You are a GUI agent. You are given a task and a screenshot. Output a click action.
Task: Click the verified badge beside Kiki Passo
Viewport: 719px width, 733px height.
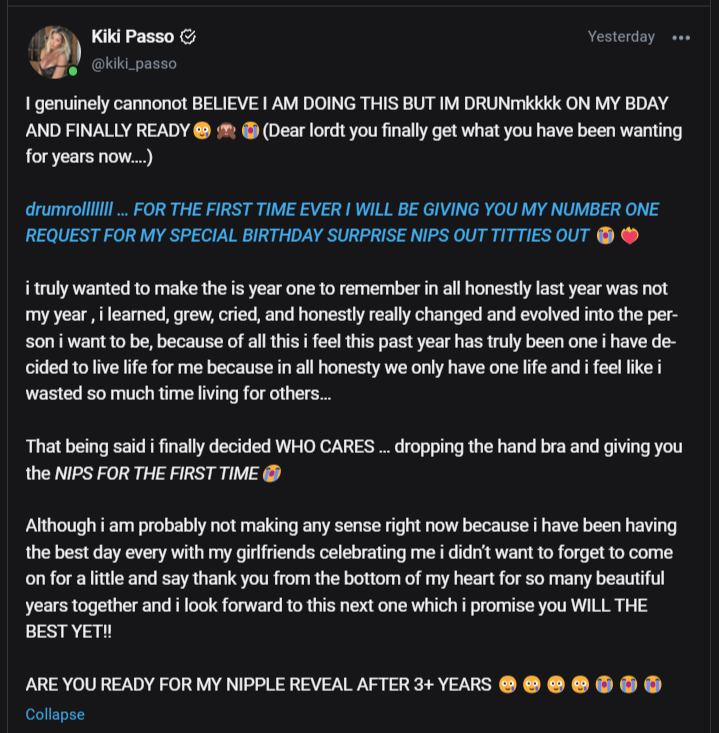pyautogui.click(x=187, y=37)
